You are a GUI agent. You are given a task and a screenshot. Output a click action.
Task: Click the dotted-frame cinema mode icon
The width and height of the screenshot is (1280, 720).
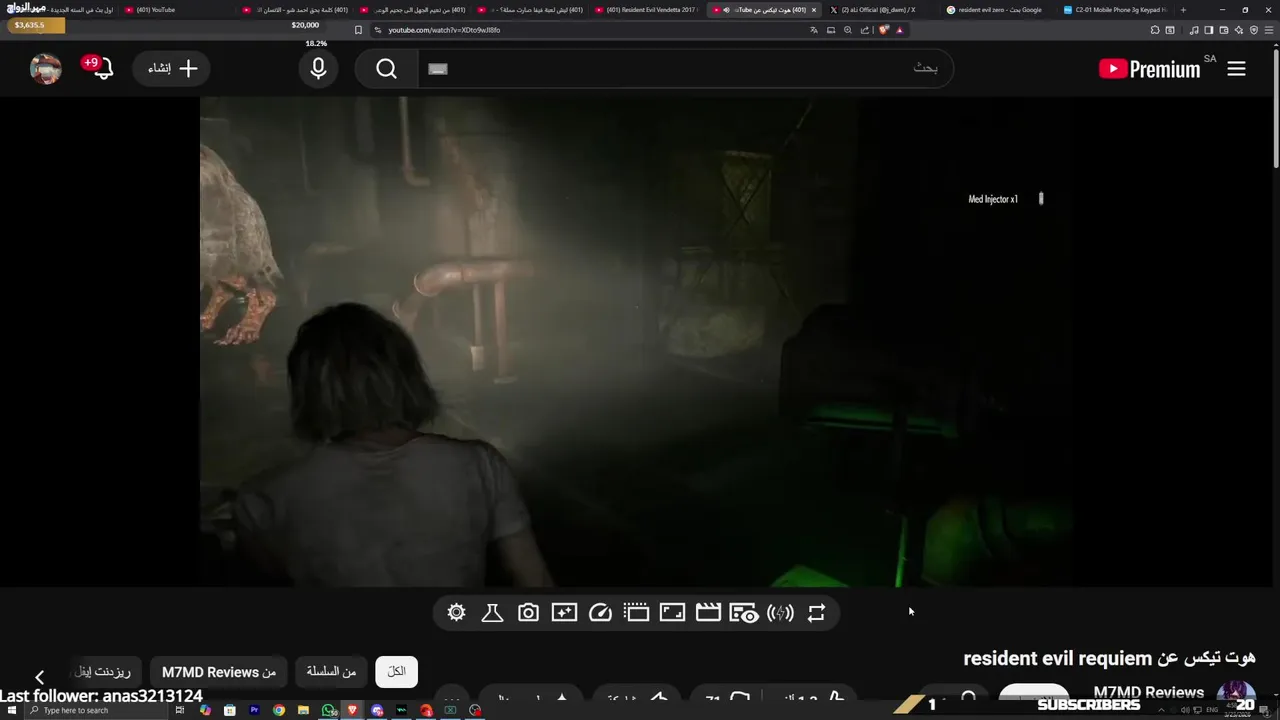pos(636,613)
